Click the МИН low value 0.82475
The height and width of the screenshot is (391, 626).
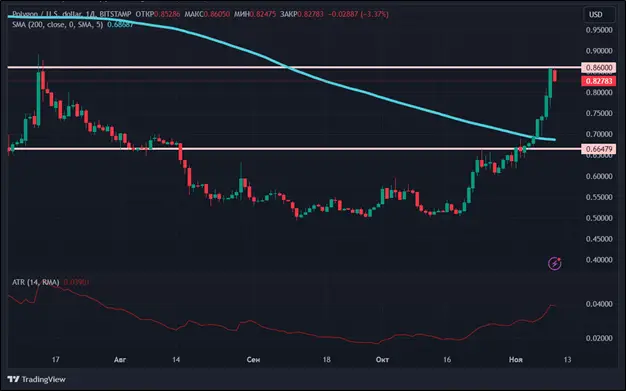click(x=263, y=14)
